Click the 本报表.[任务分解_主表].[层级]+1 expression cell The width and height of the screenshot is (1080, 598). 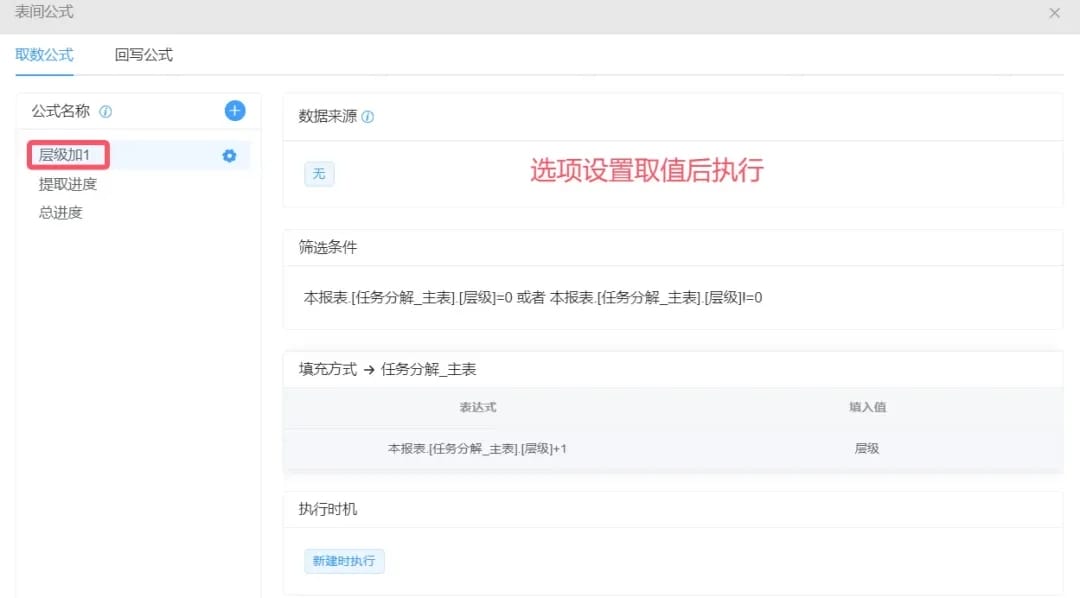477,448
